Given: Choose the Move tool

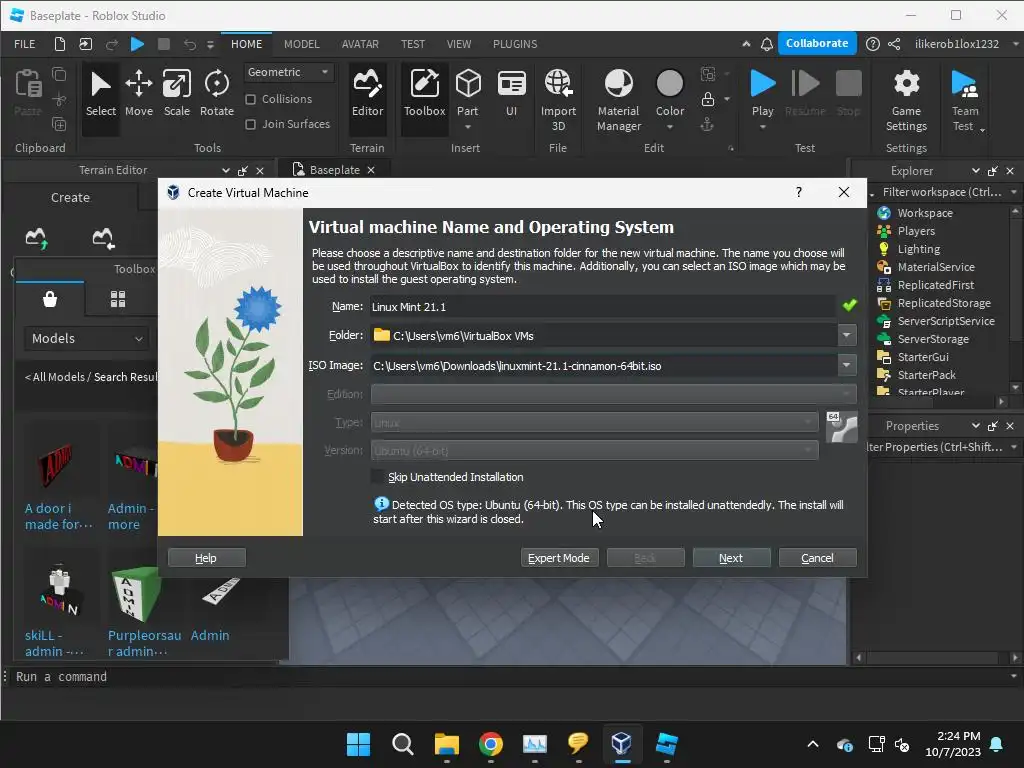Looking at the screenshot, I should pyautogui.click(x=138, y=93).
